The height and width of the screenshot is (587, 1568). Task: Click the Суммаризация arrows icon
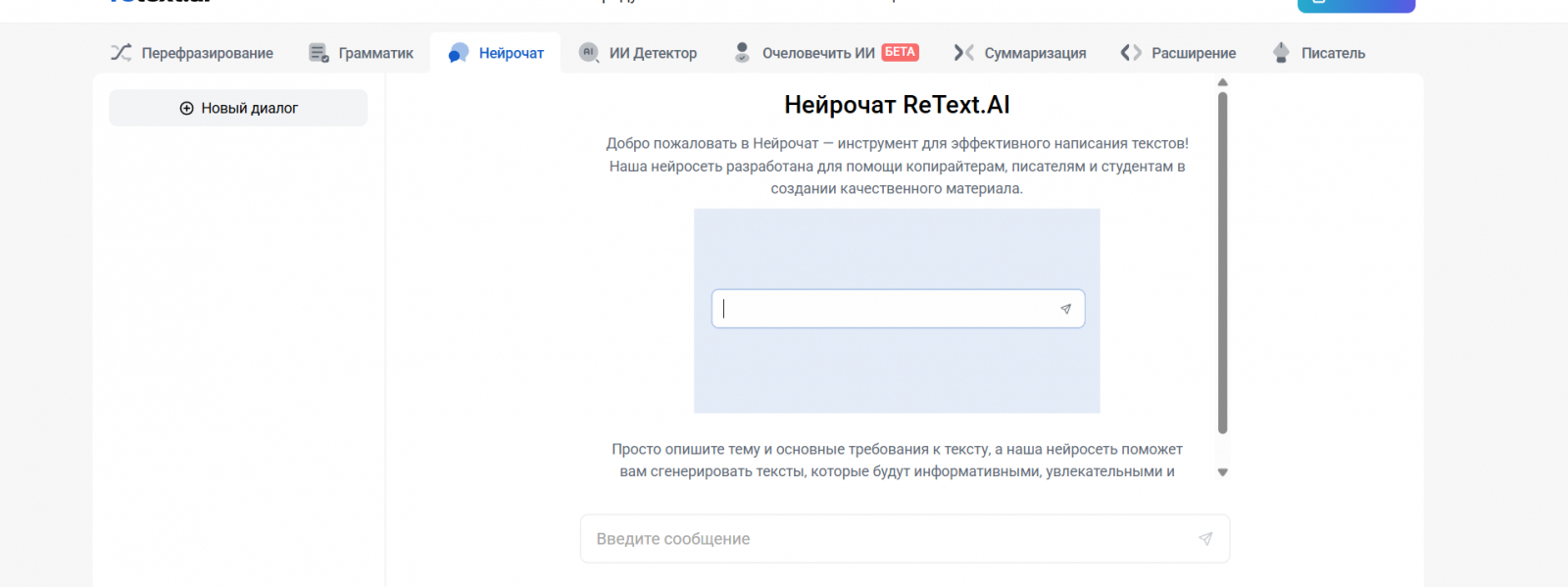(964, 53)
